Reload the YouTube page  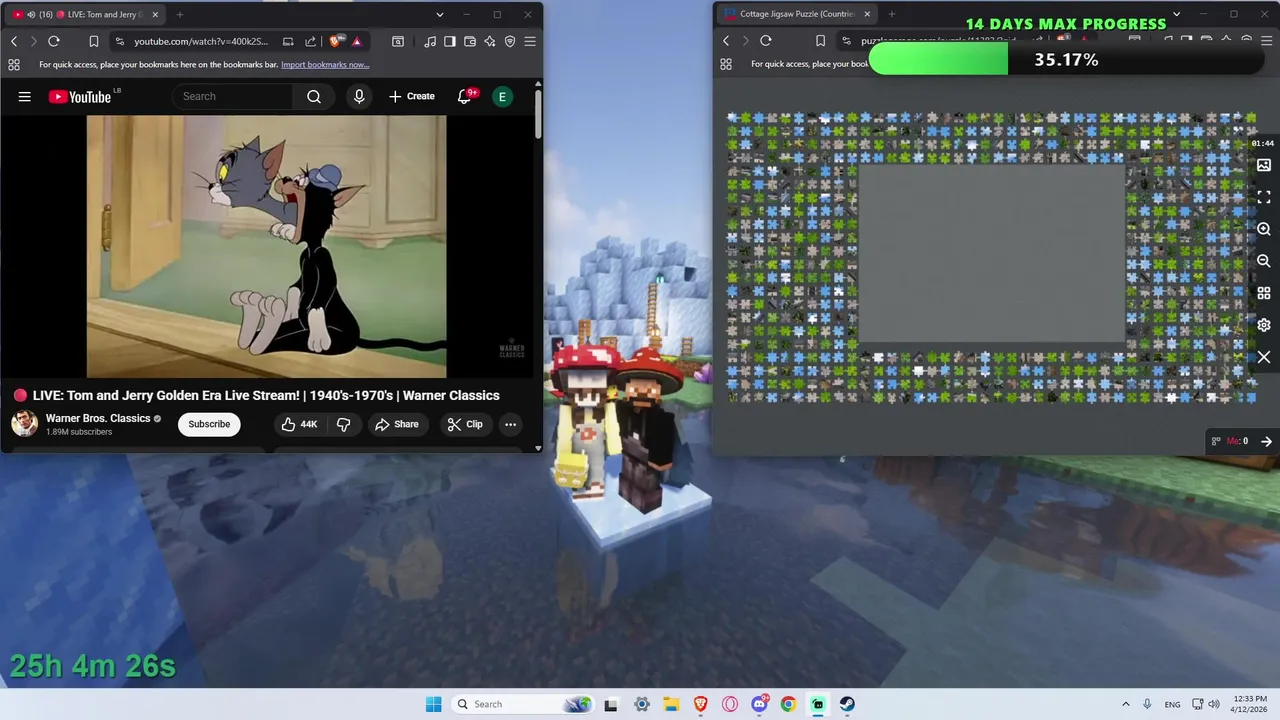pyautogui.click(x=54, y=41)
